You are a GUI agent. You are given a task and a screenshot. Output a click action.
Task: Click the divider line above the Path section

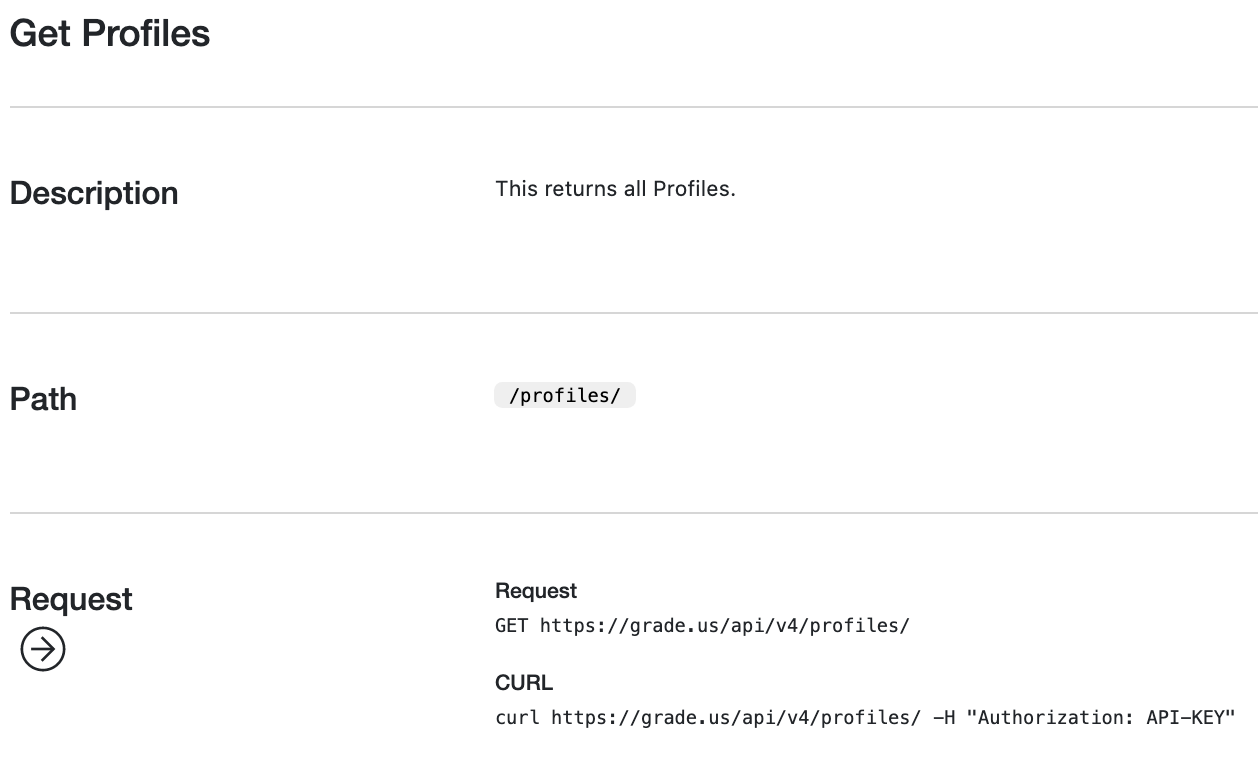click(629, 310)
